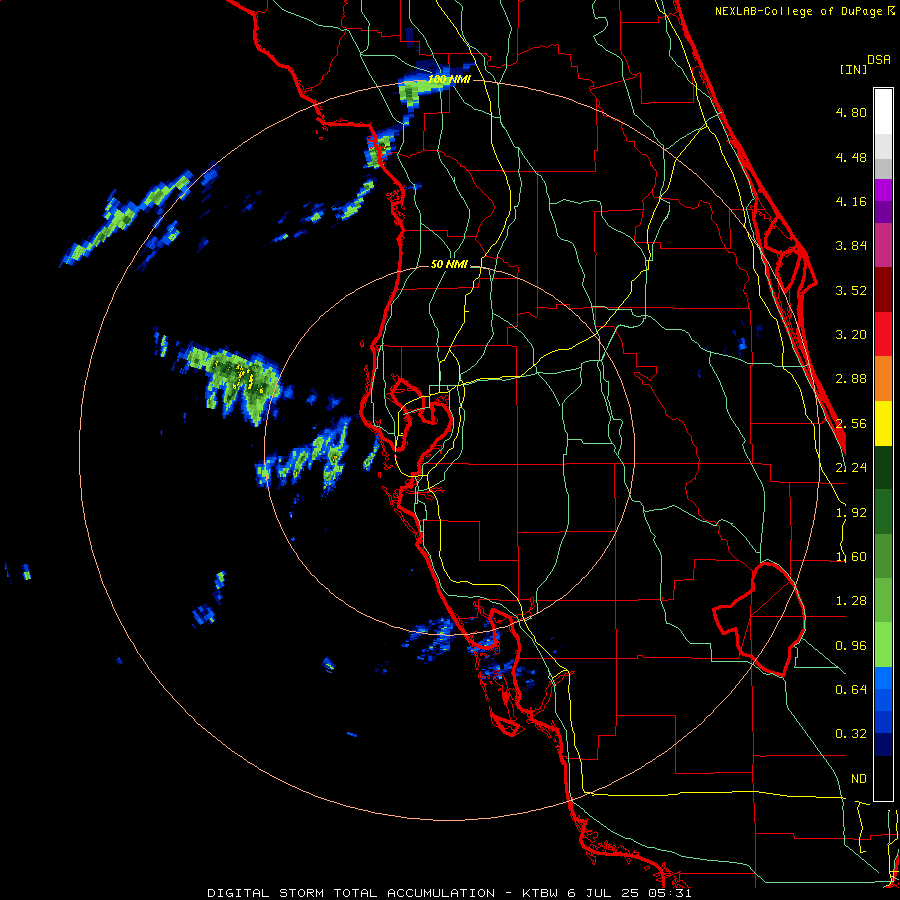Click the 3.52 legend value
Viewport: 900px width, 900px height.
point(851,290)
